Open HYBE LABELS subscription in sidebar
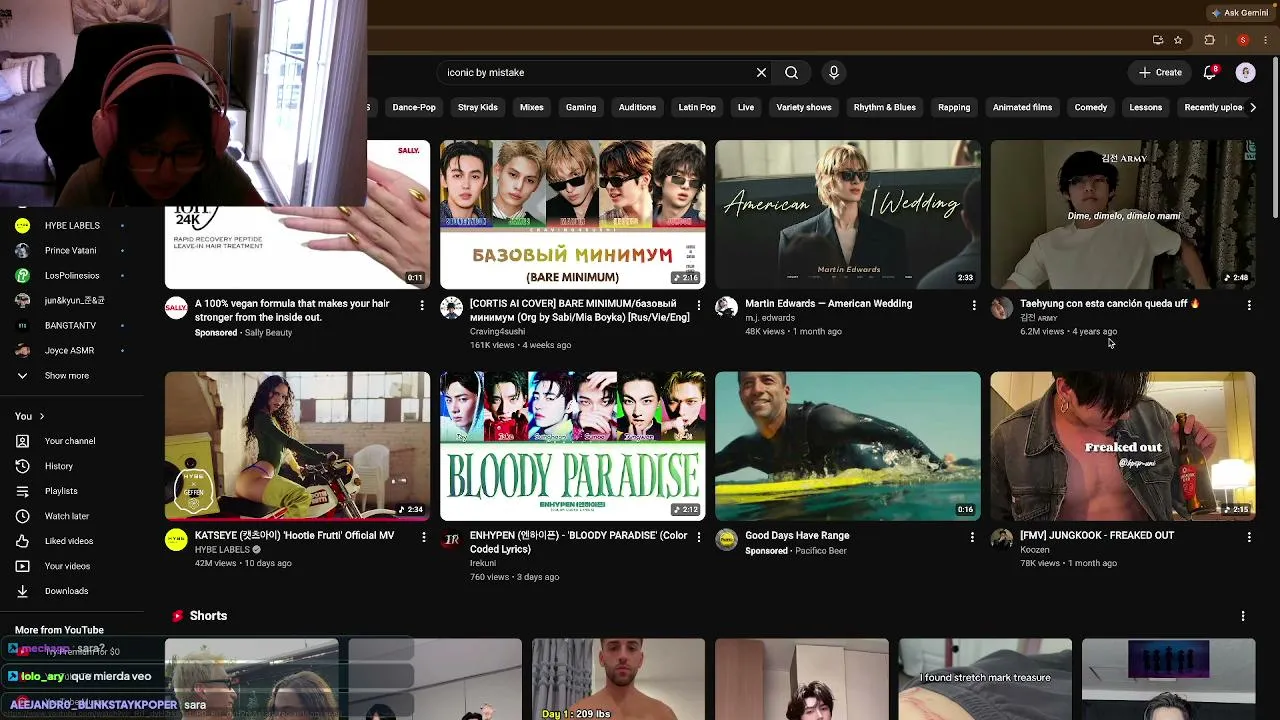Screen dimensions: 1280x720 coord(72,226)
